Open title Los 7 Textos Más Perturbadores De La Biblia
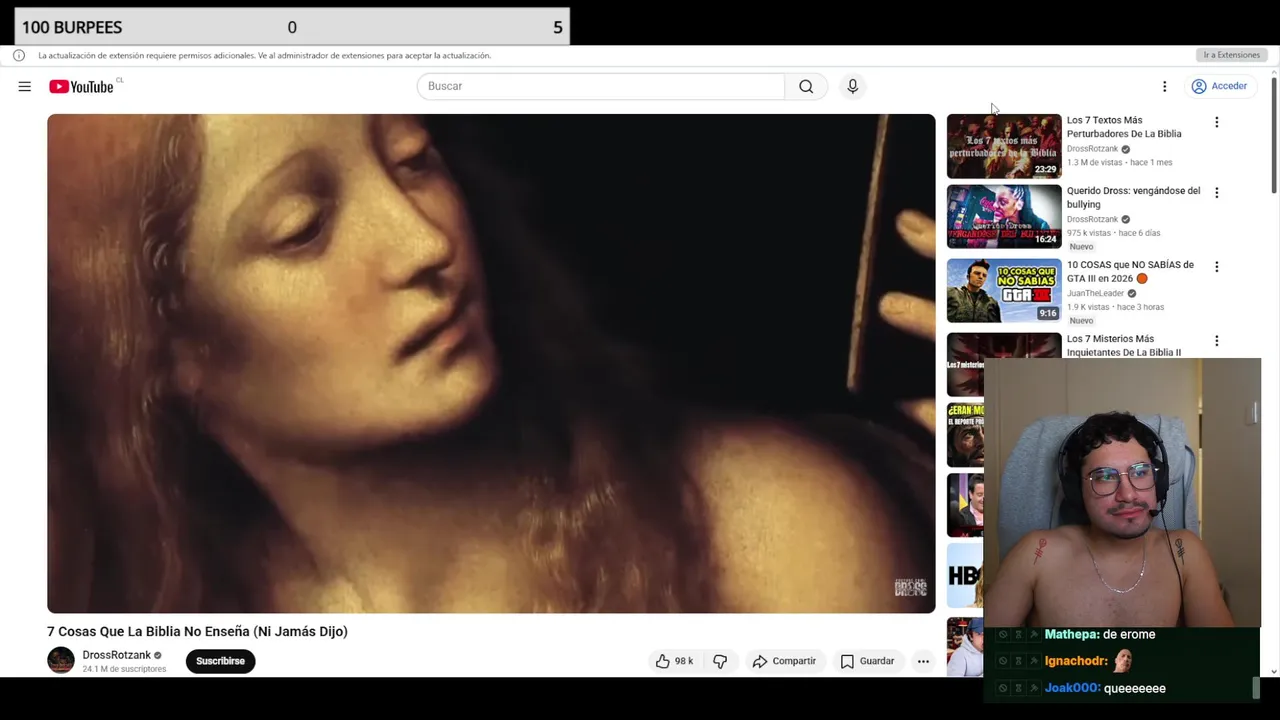 coord(1124,127)
